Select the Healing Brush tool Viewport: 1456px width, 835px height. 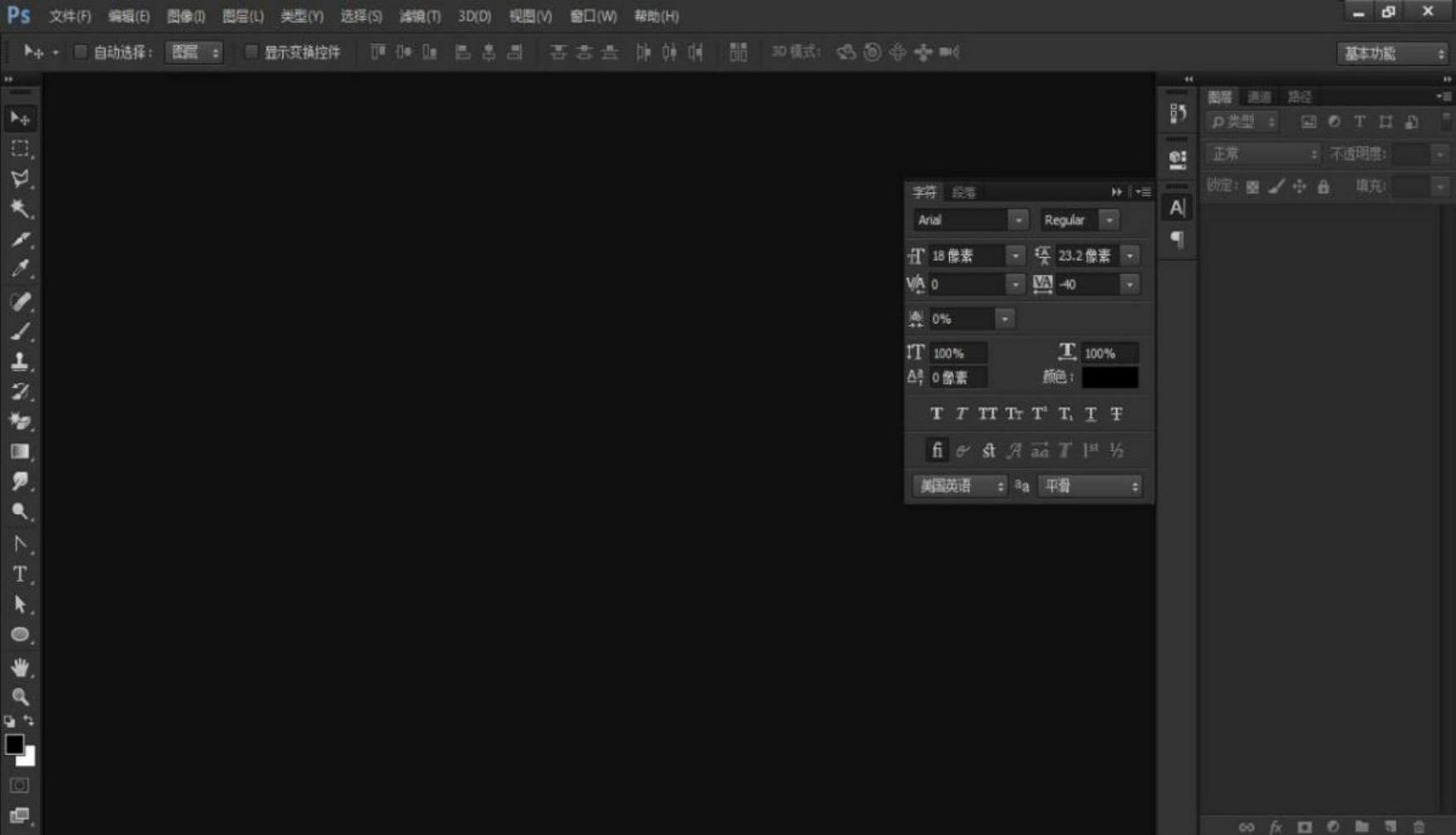coord(20,302)
